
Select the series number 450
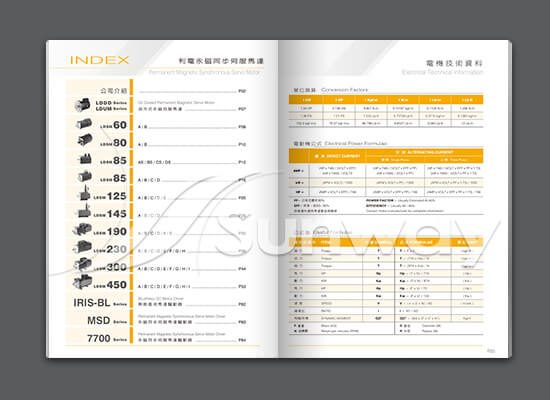click(x=117, y=285)
